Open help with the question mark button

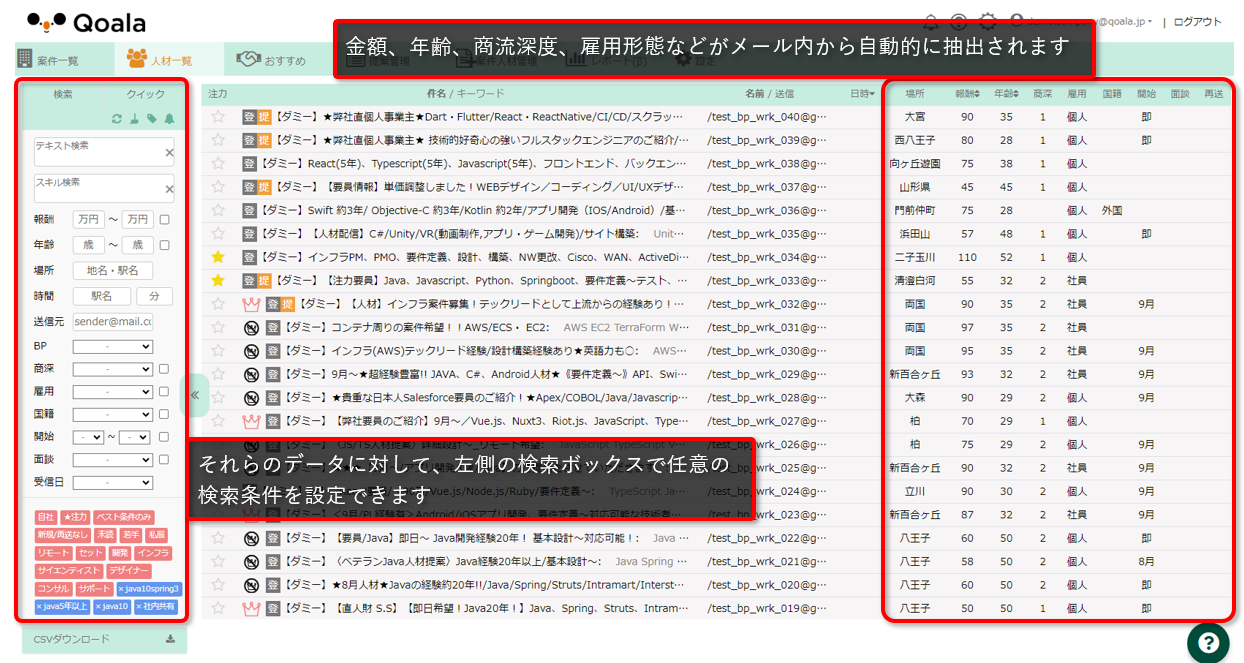point(1208,643)
